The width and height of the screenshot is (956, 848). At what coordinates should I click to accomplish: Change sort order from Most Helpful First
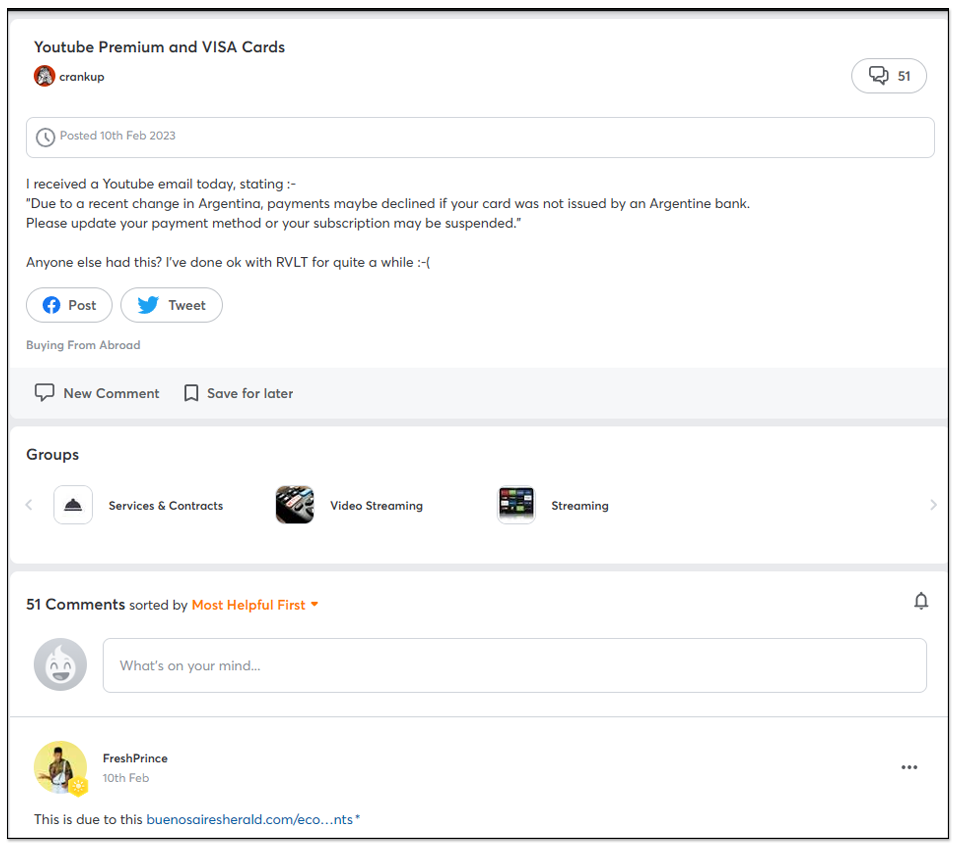click(255, 605)
